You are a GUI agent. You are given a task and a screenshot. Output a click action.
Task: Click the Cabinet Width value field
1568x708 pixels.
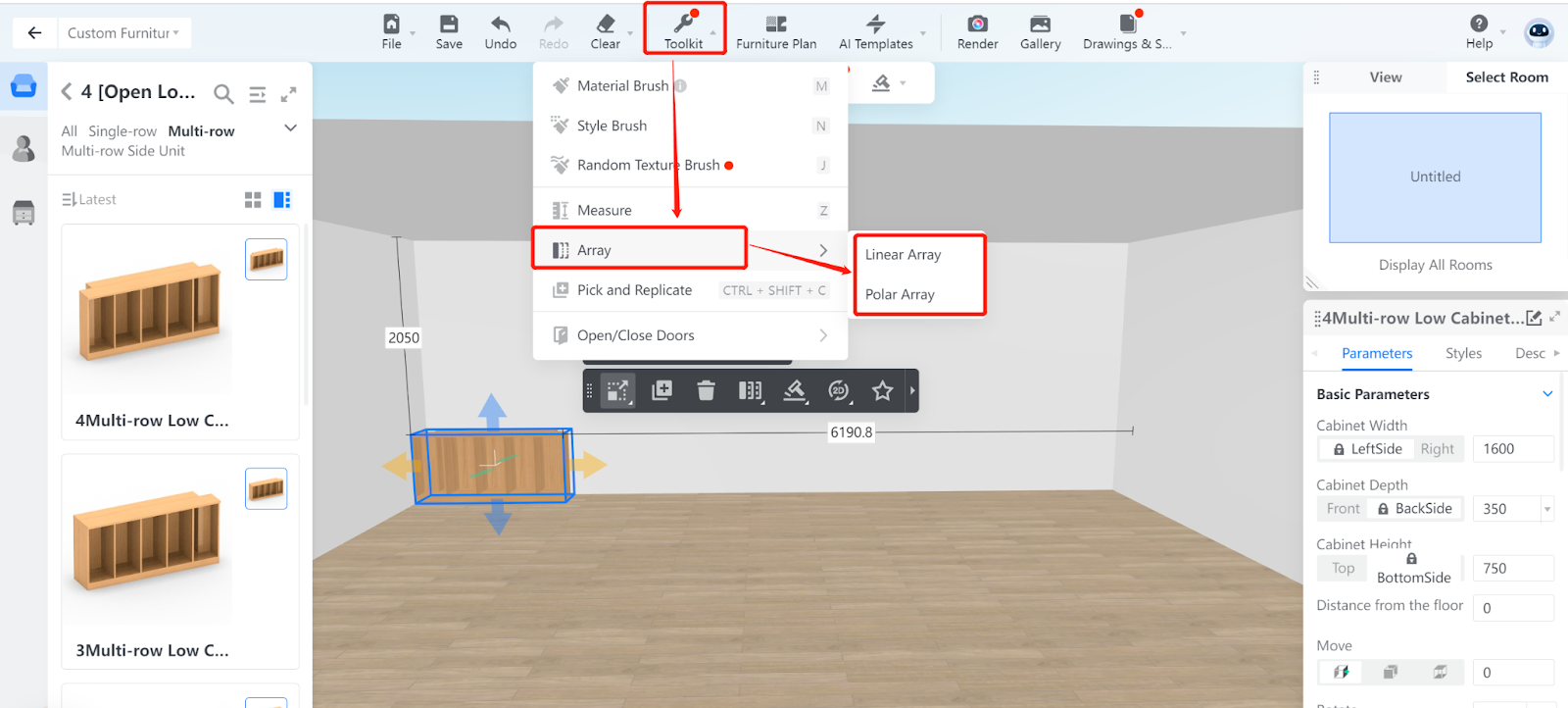point(1512,449)
